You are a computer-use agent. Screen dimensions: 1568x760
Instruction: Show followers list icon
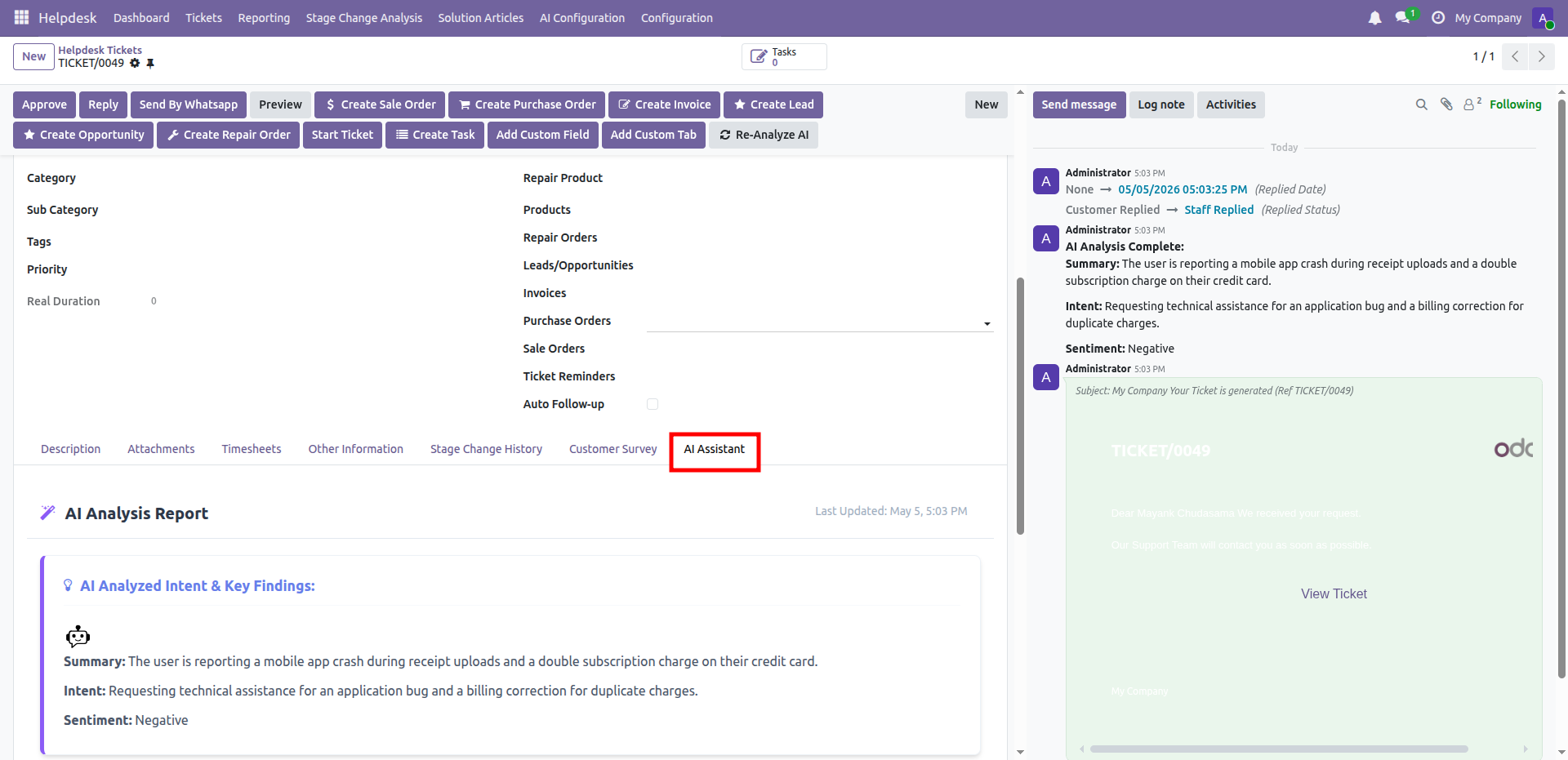pyautogui.click(x=1472, y=104)
